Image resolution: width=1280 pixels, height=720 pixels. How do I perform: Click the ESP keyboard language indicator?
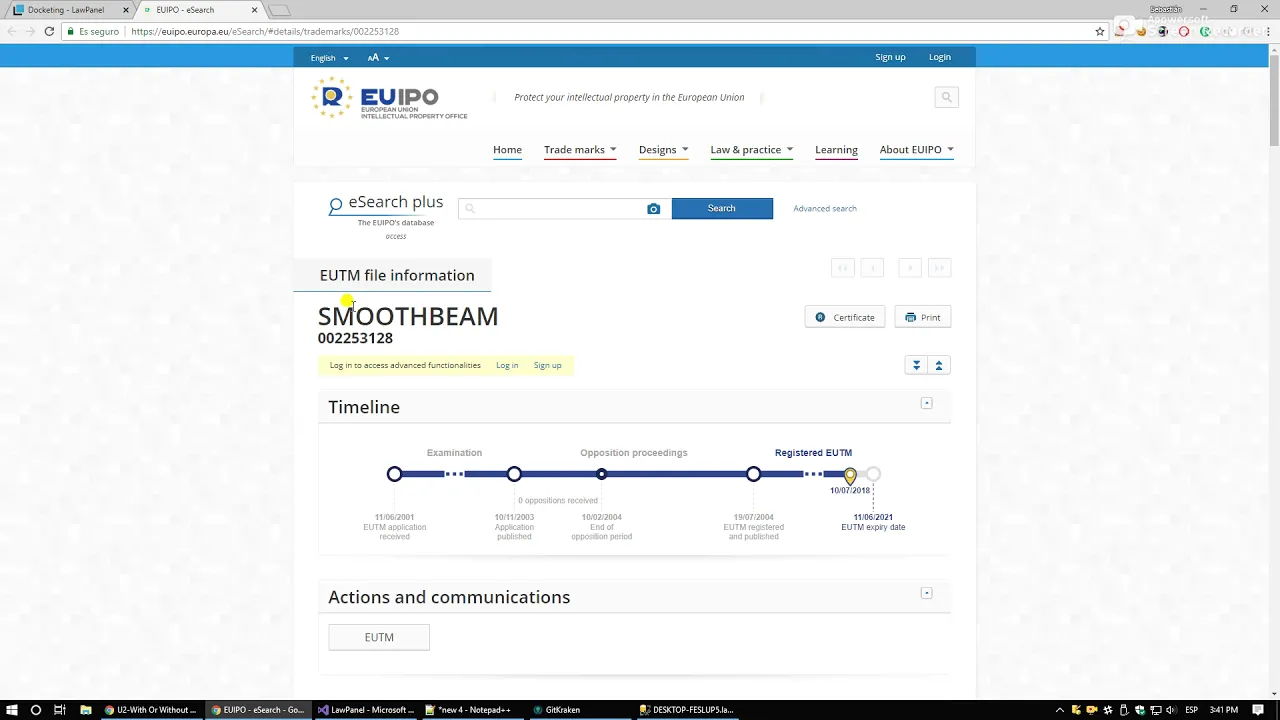(x=1191, y=710)
